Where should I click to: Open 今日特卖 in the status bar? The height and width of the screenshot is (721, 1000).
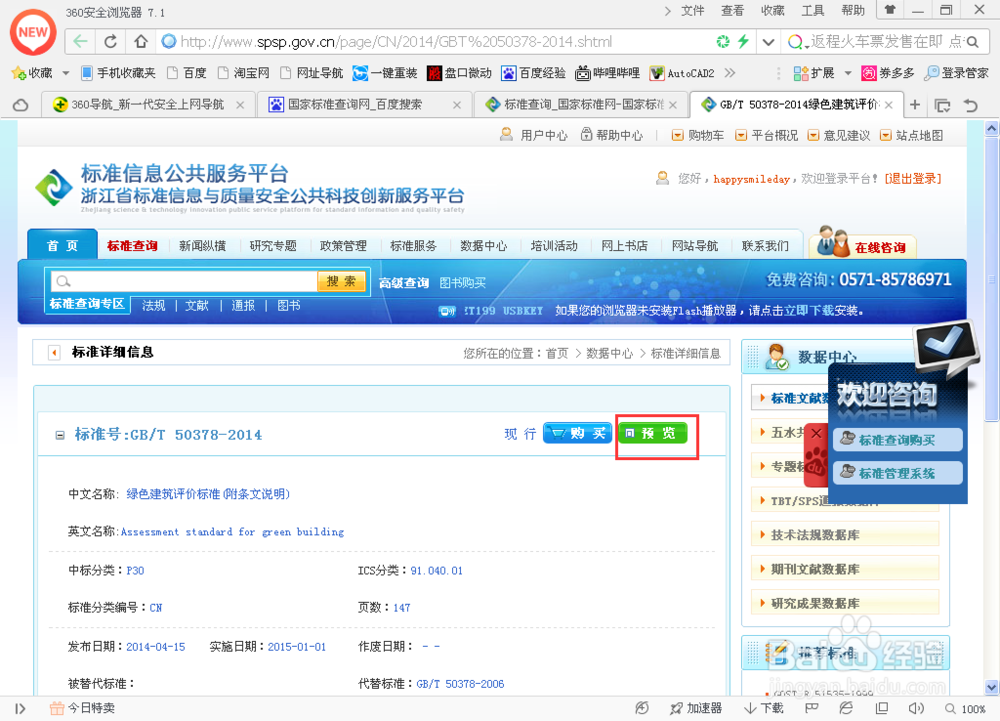pyautogui.click(x=83, y=708)
